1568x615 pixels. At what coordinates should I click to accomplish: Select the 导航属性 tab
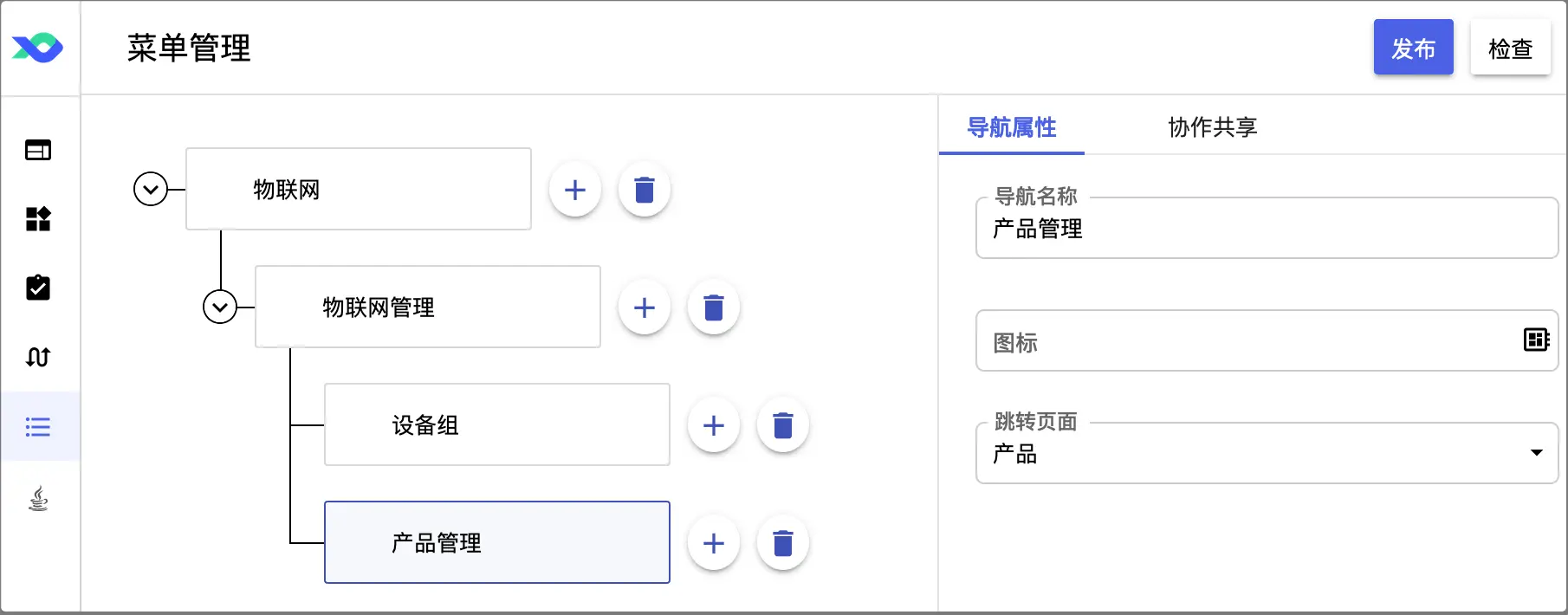[1011, 127]
